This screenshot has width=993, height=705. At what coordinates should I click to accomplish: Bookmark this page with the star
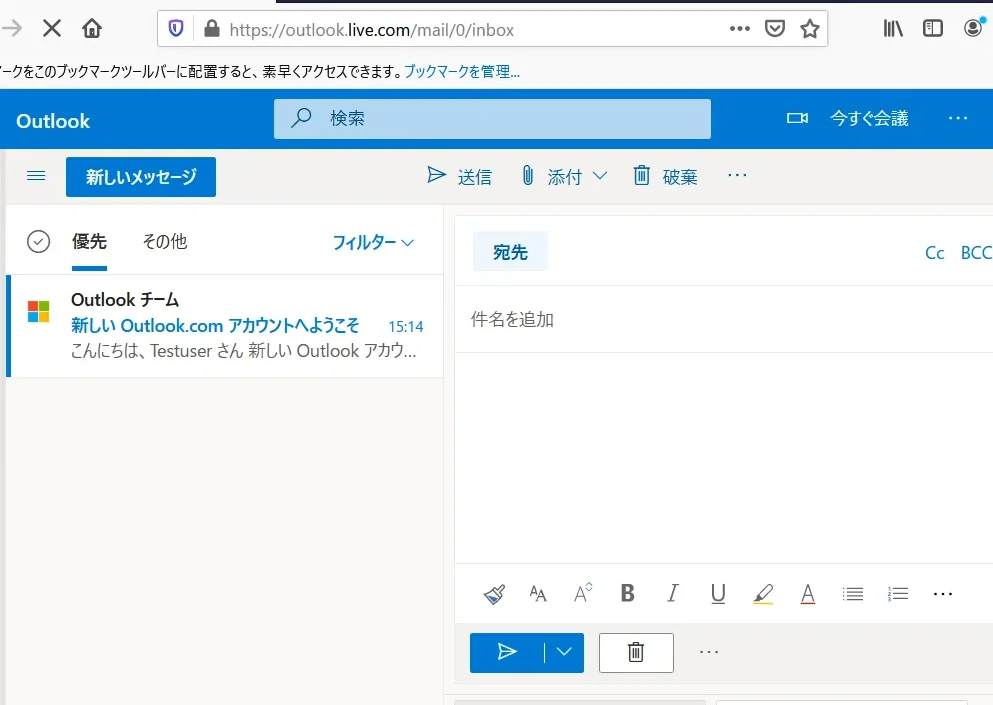(809, 29)
